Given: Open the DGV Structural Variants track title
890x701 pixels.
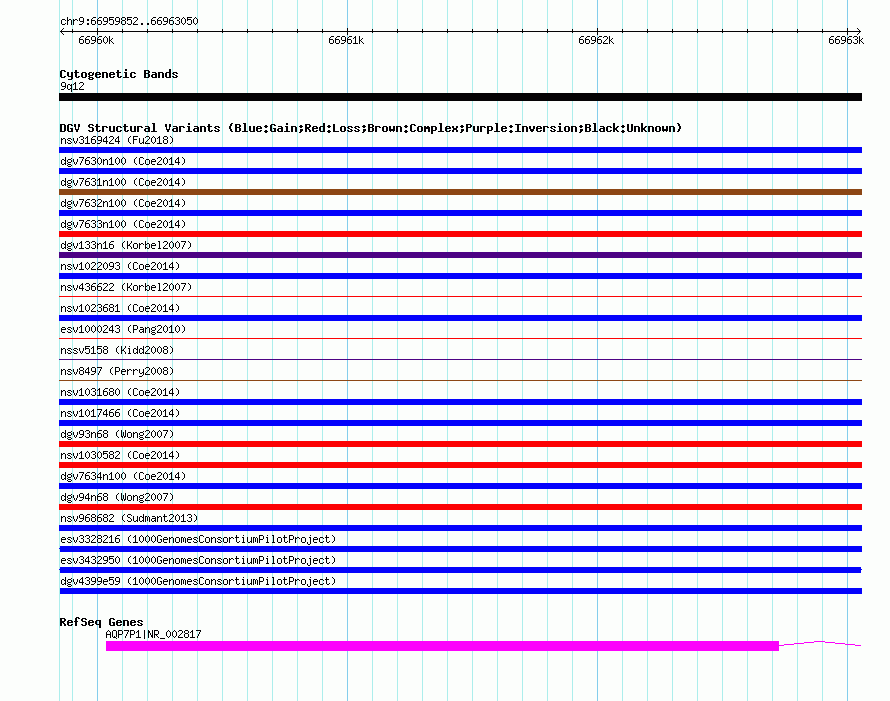Looking at the screenshot, I should click(x=371, y=128).
